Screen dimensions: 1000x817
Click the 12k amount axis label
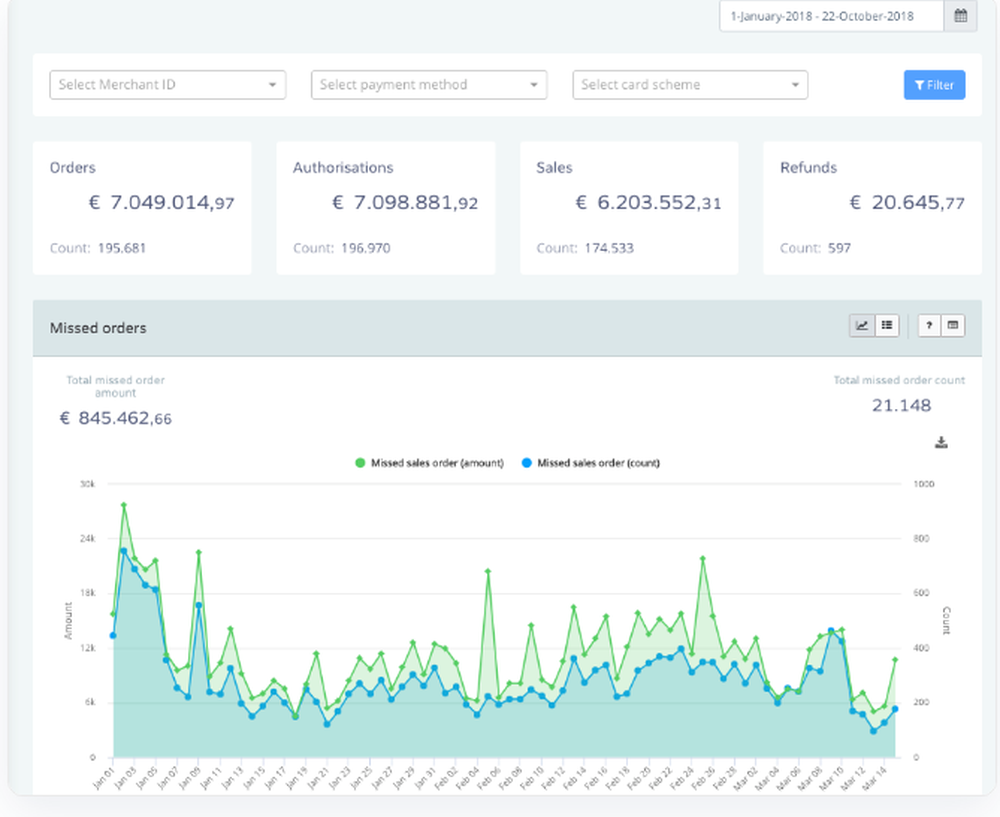coord(87,648)
